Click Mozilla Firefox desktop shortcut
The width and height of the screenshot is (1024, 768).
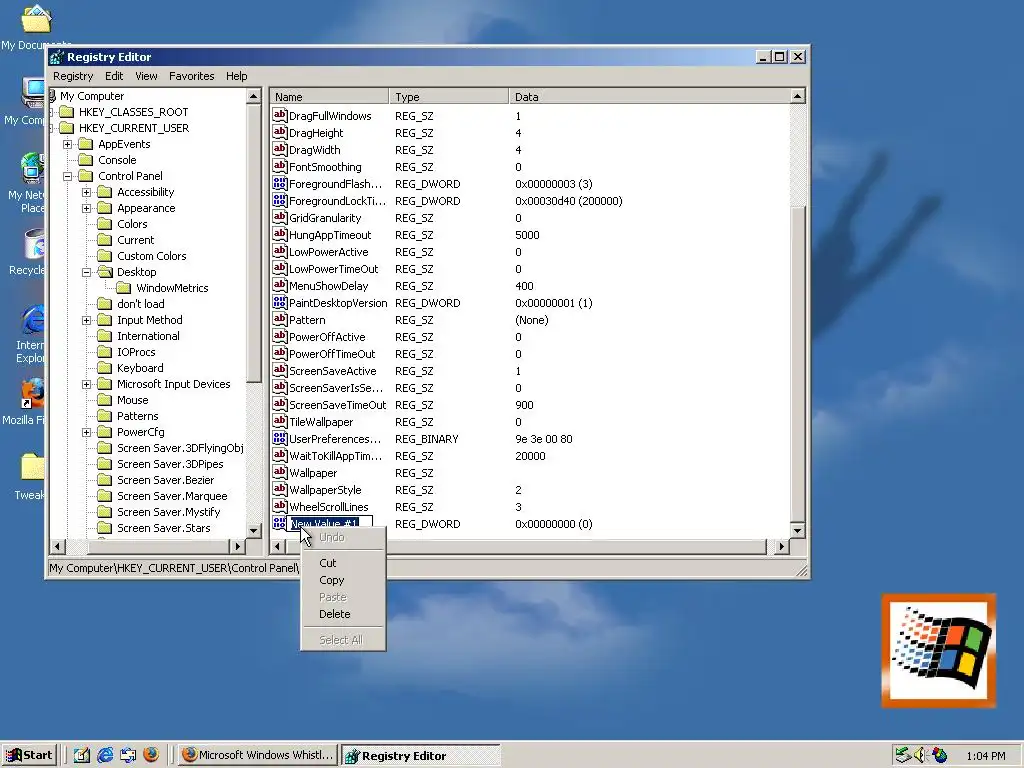click(x=32, y=394)
